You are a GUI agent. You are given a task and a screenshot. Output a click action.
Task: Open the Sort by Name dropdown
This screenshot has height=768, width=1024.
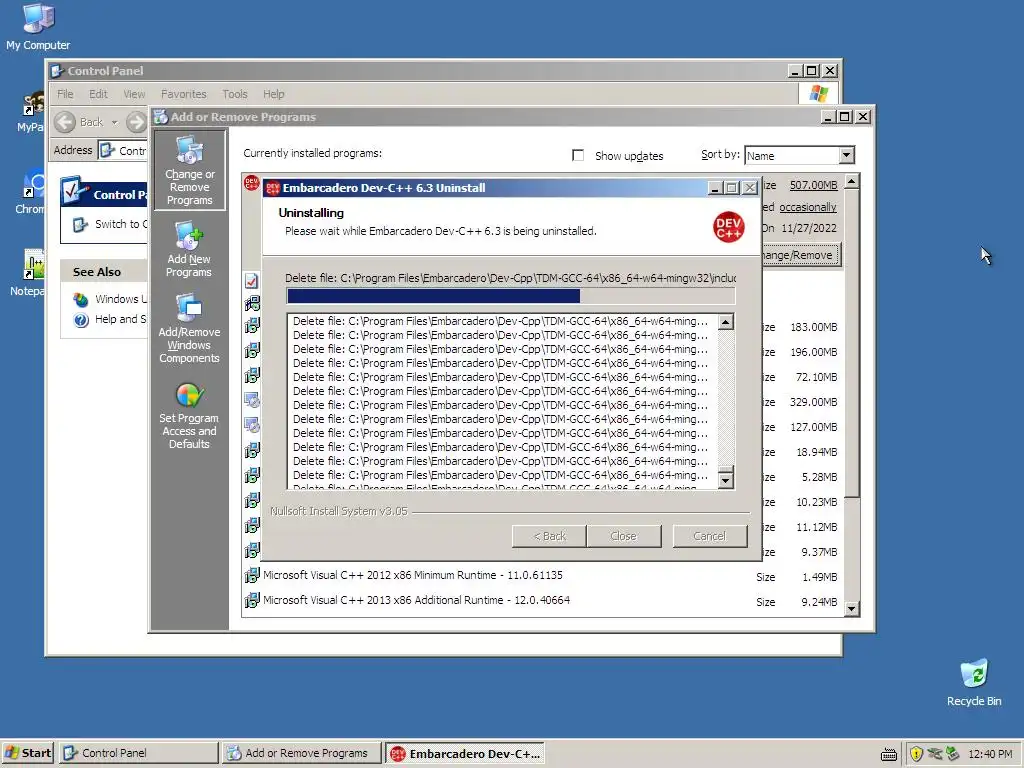tap(846, 155)
